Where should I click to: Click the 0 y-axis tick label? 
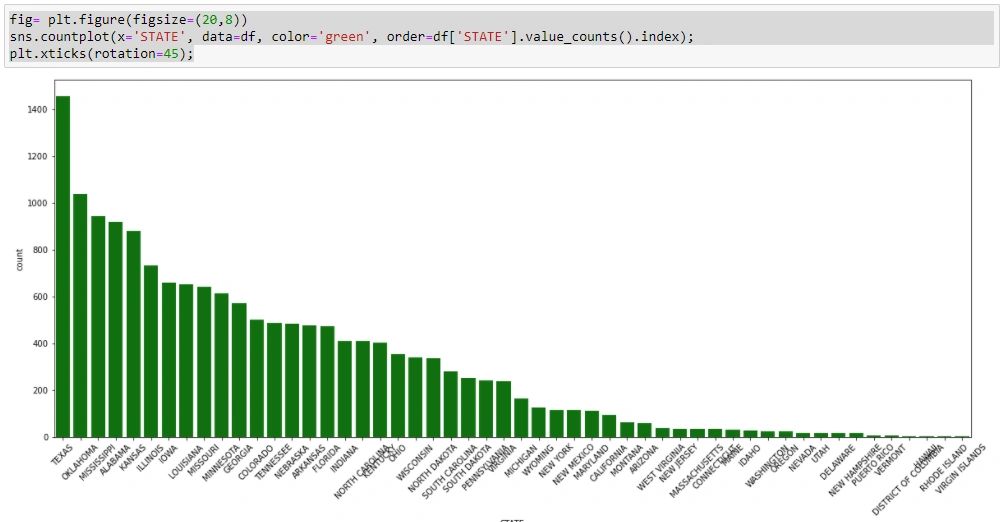(45, 438)
